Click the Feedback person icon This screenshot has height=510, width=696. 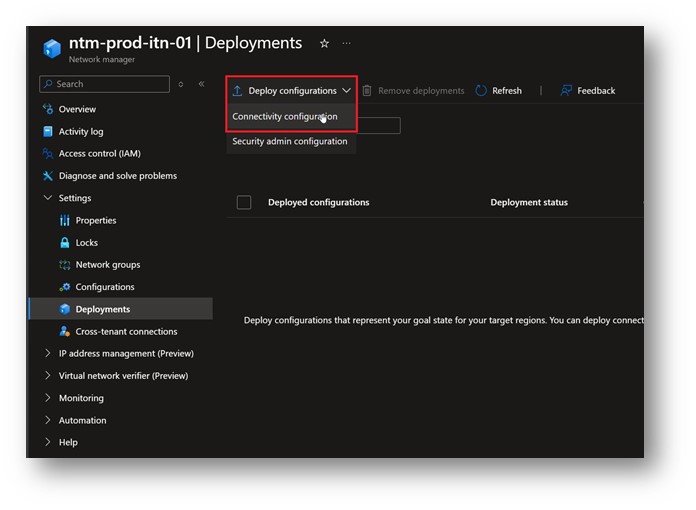(566, 91)
